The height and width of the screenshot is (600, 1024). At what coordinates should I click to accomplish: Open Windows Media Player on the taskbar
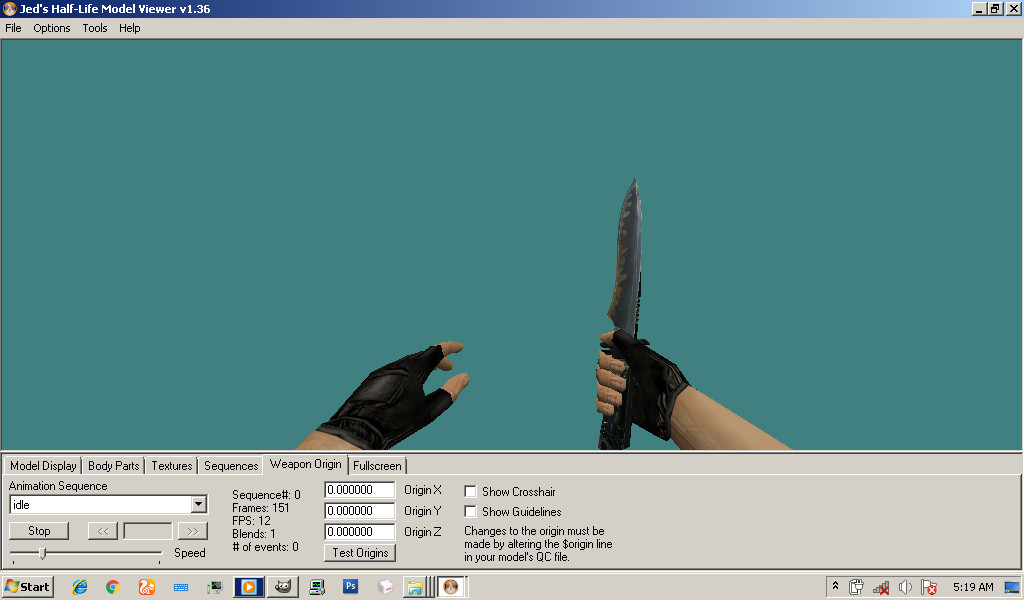tap(248, 587)
